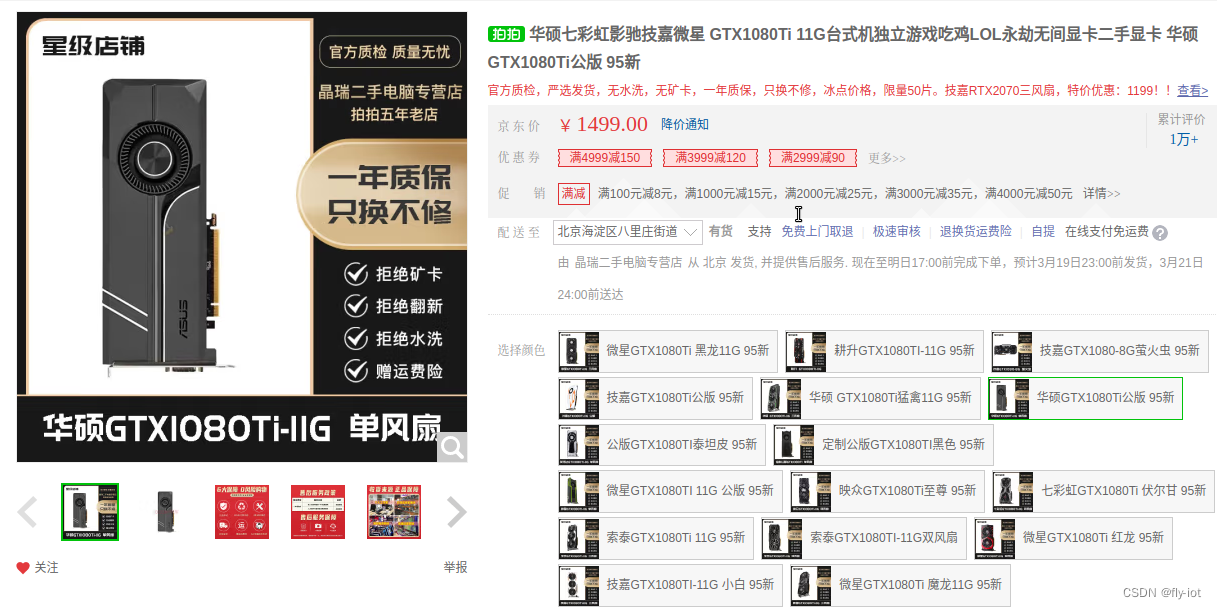Select third thumbnail with red service icons
1217x609 pixels.
click(242, 512)
